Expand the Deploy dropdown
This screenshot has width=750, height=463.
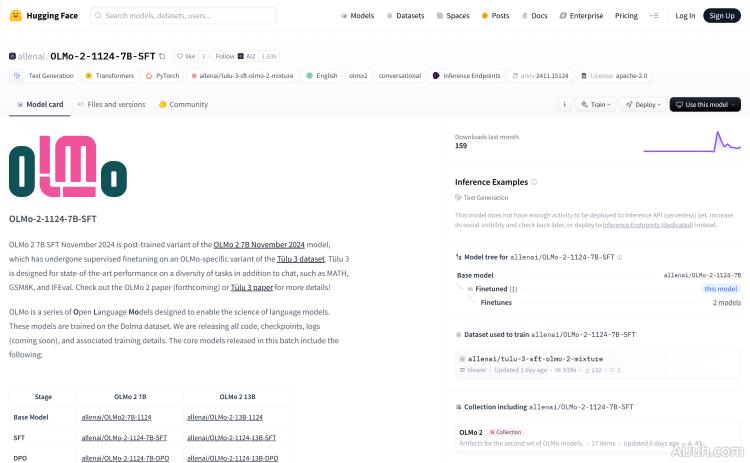coord(643,104)
